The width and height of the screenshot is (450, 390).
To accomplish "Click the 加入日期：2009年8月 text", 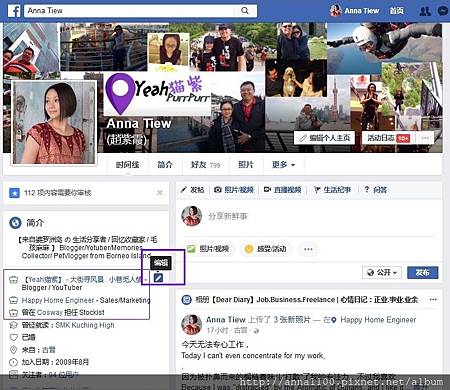I will pos(55,362).
